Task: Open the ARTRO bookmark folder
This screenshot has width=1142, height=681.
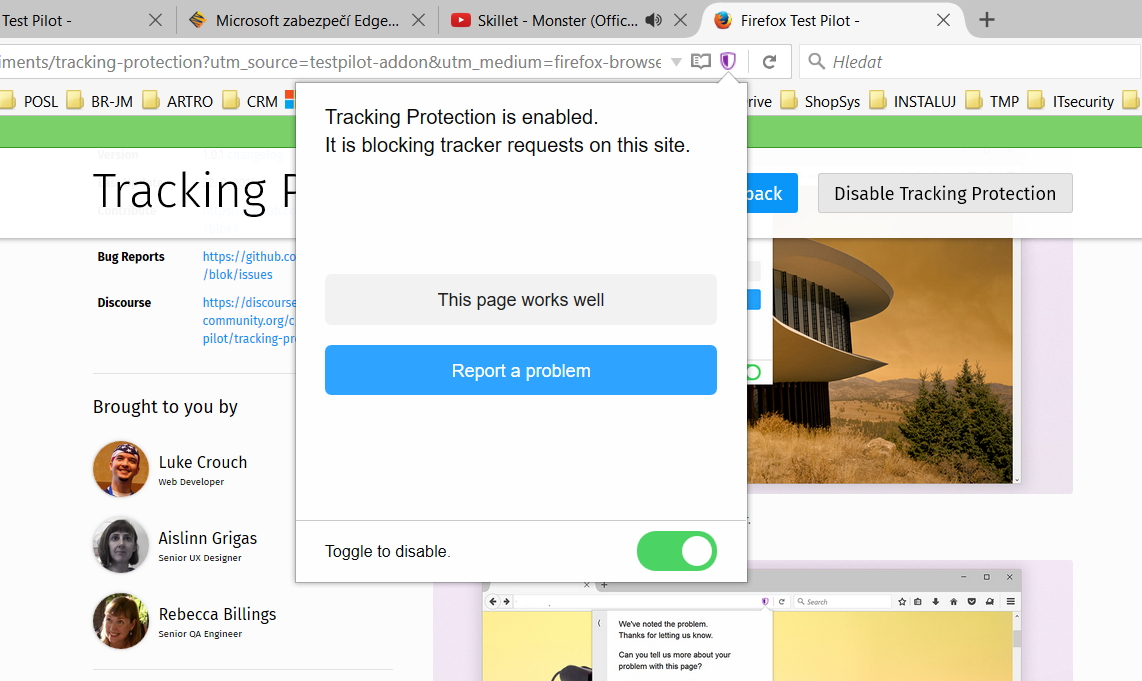Action: pyautogui.click(x=179, y=101)
